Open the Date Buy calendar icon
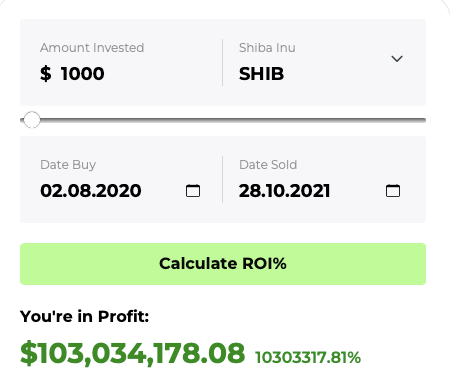 (x=193, y=191)
